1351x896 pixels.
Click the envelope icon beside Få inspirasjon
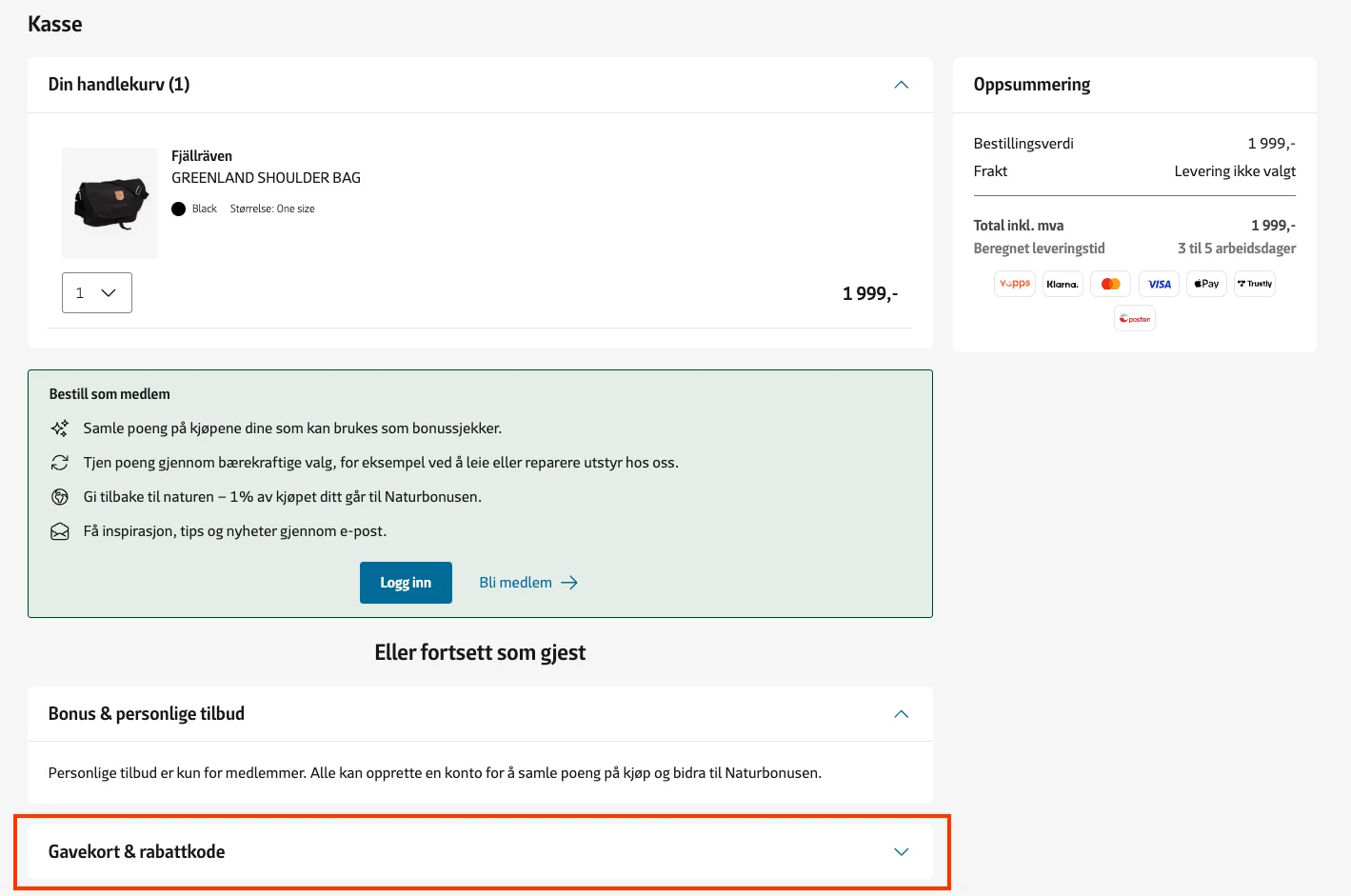coord(60,531)
